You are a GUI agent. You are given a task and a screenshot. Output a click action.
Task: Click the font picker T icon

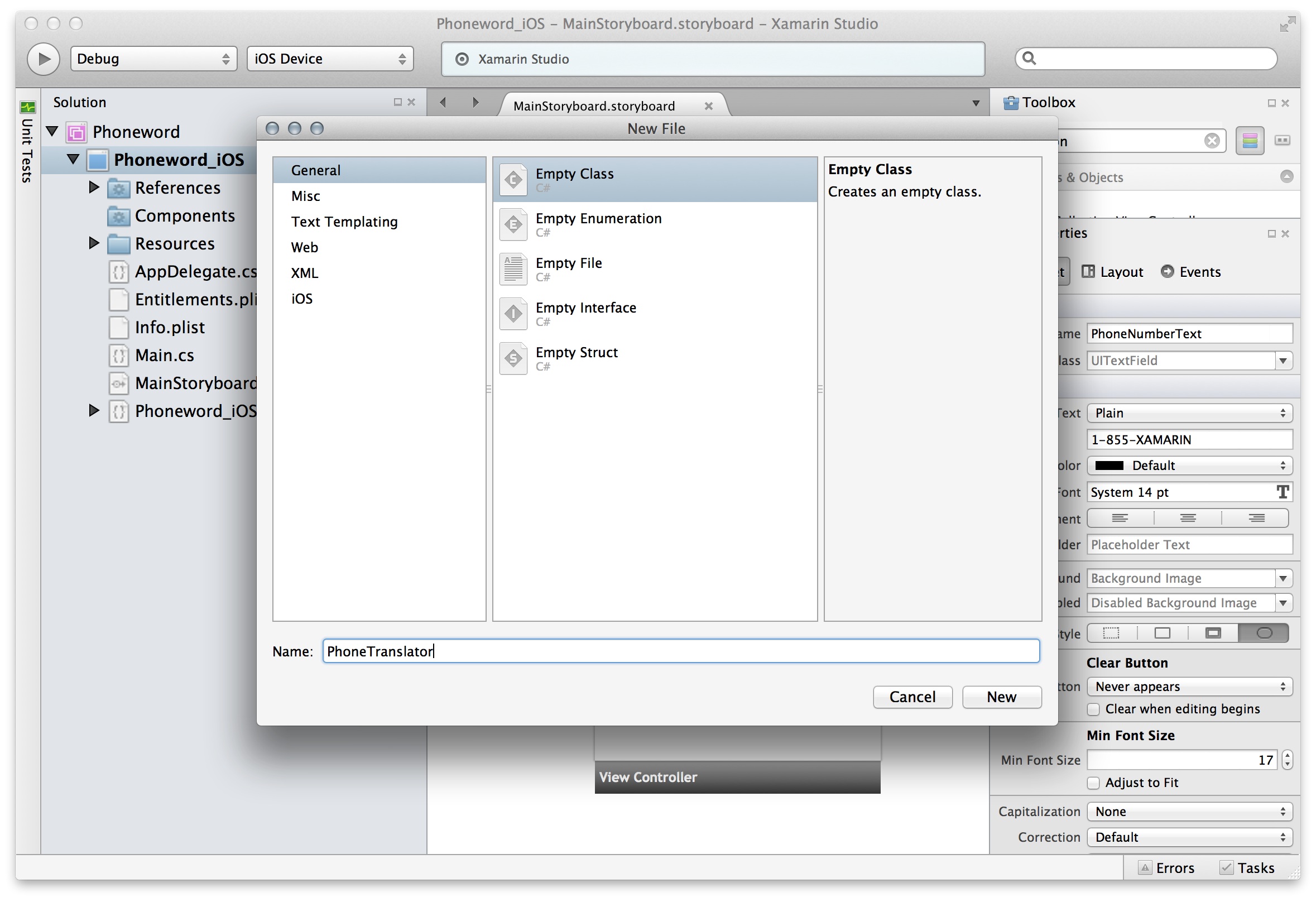[x=1283, y=492]
